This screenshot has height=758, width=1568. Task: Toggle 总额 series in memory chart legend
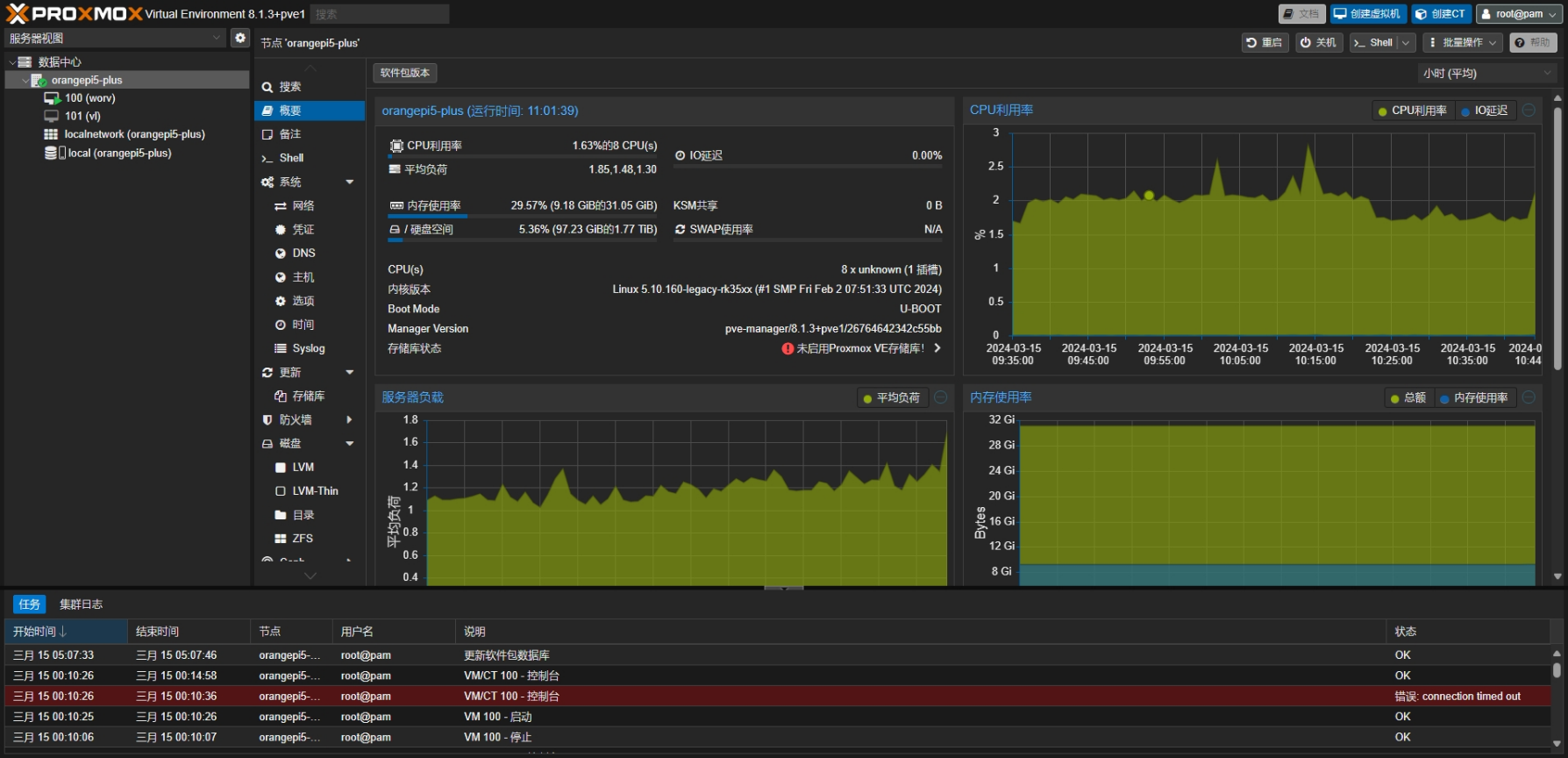pos(1408,397)
